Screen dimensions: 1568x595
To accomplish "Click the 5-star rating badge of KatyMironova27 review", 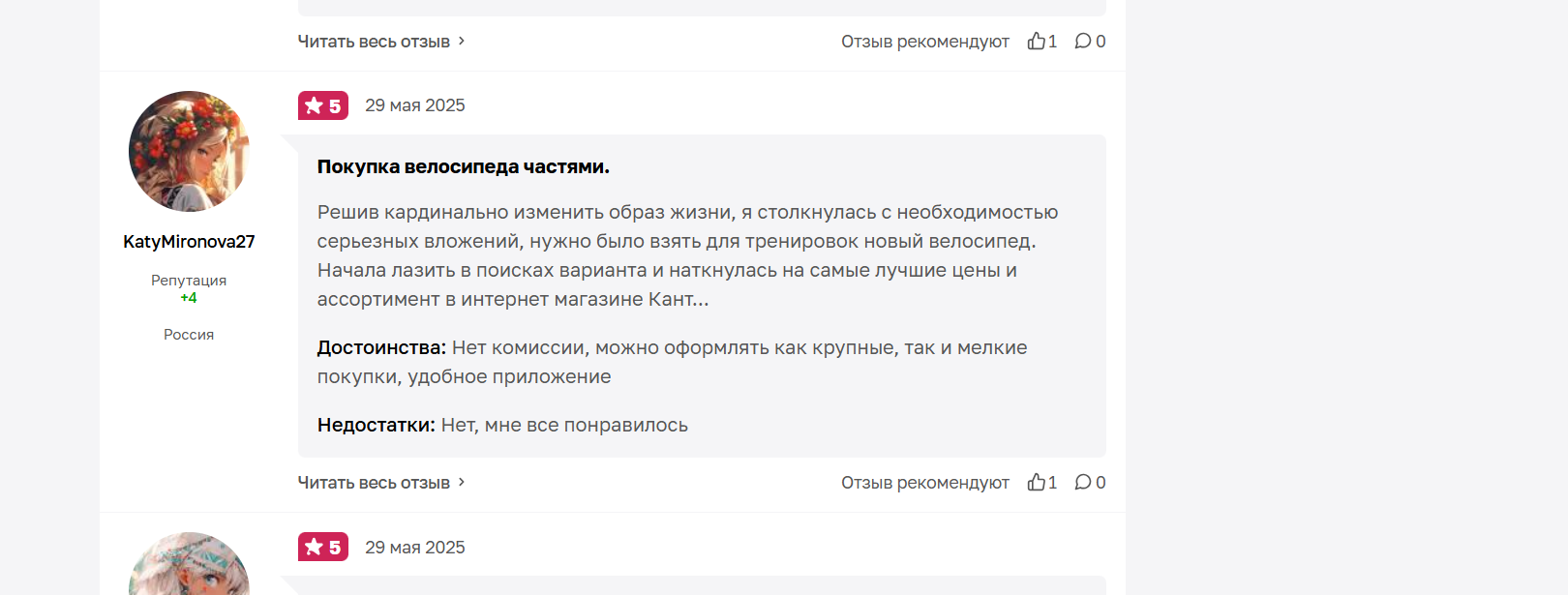I will coord(323,105).
